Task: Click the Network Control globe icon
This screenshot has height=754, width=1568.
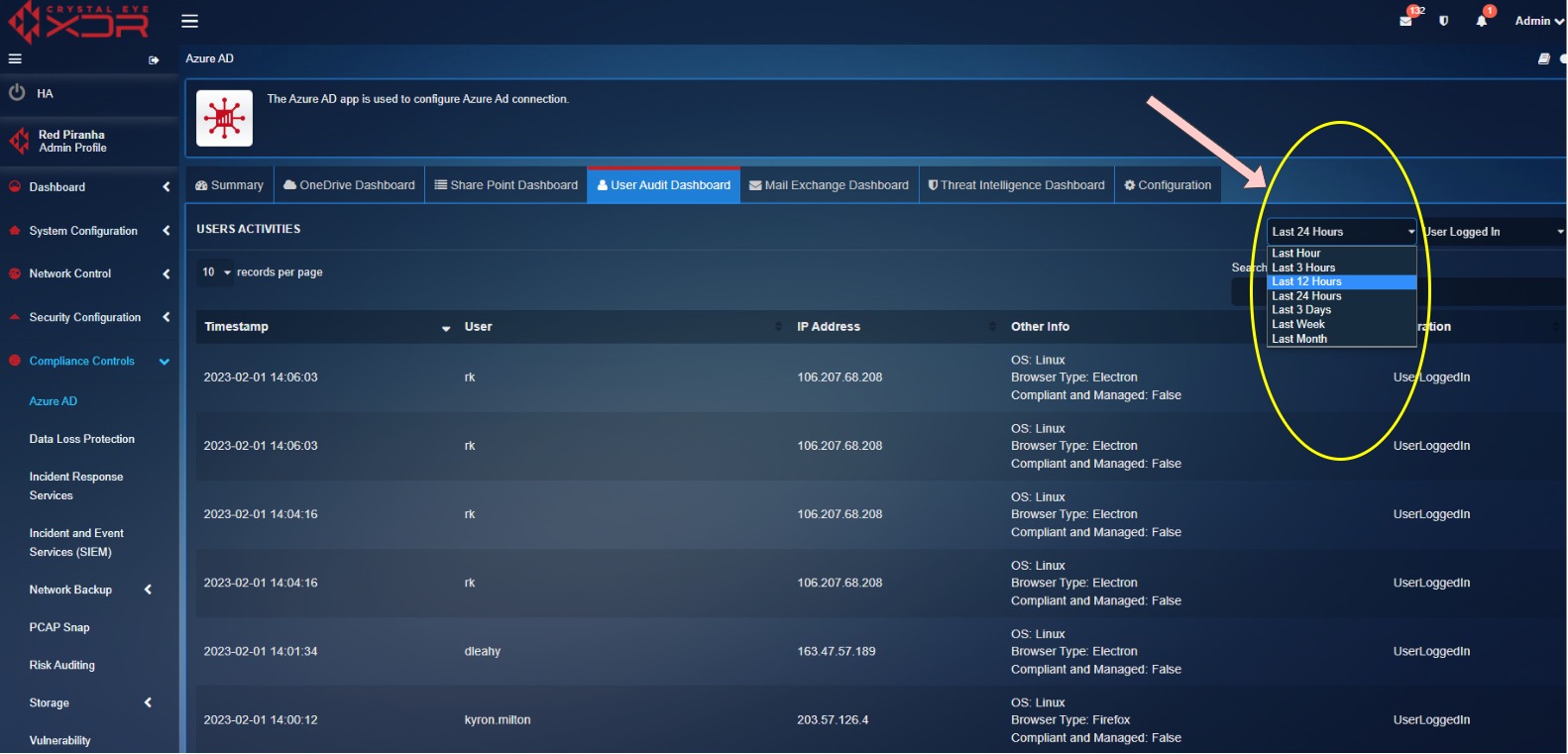Action: coord(15,273)
